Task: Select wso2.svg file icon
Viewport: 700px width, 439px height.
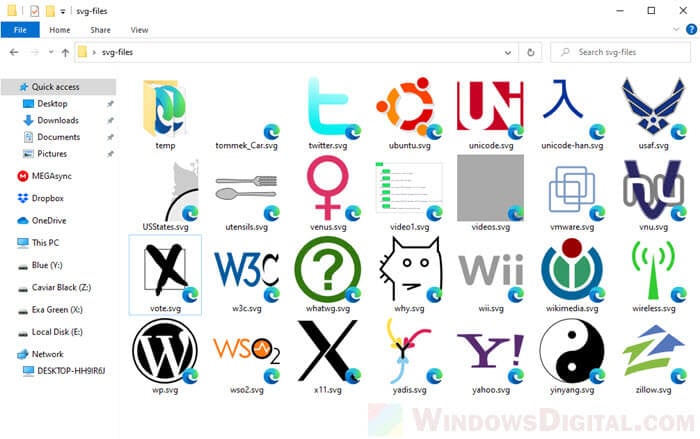Action: [x=246, y=362]
